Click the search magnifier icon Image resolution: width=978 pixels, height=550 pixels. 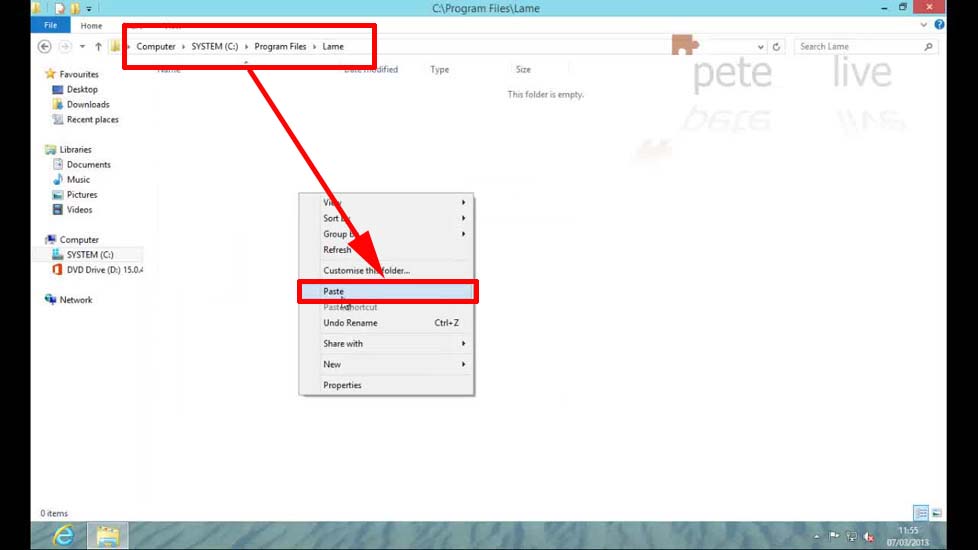tap(928, 47)
